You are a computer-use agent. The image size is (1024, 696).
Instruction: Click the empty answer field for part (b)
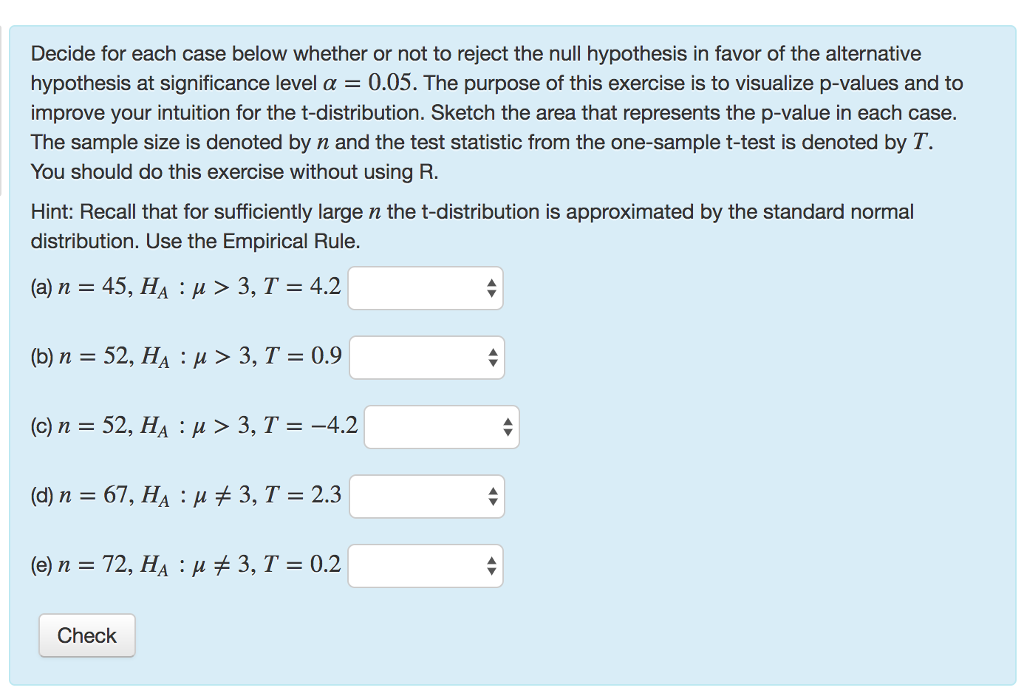(x=420, y=357)
